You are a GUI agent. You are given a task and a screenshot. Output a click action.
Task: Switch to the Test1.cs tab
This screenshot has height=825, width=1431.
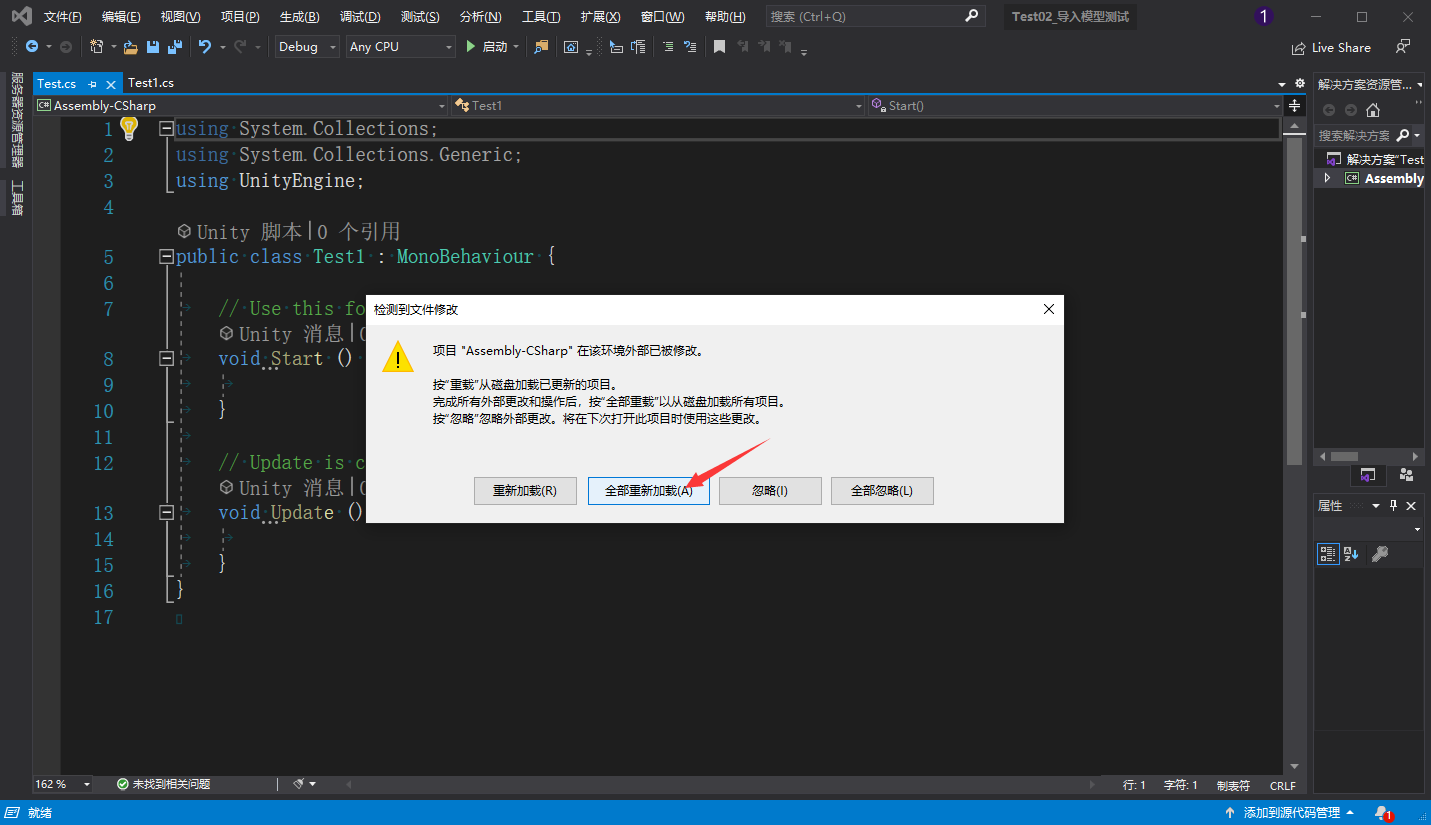(151, 83)
